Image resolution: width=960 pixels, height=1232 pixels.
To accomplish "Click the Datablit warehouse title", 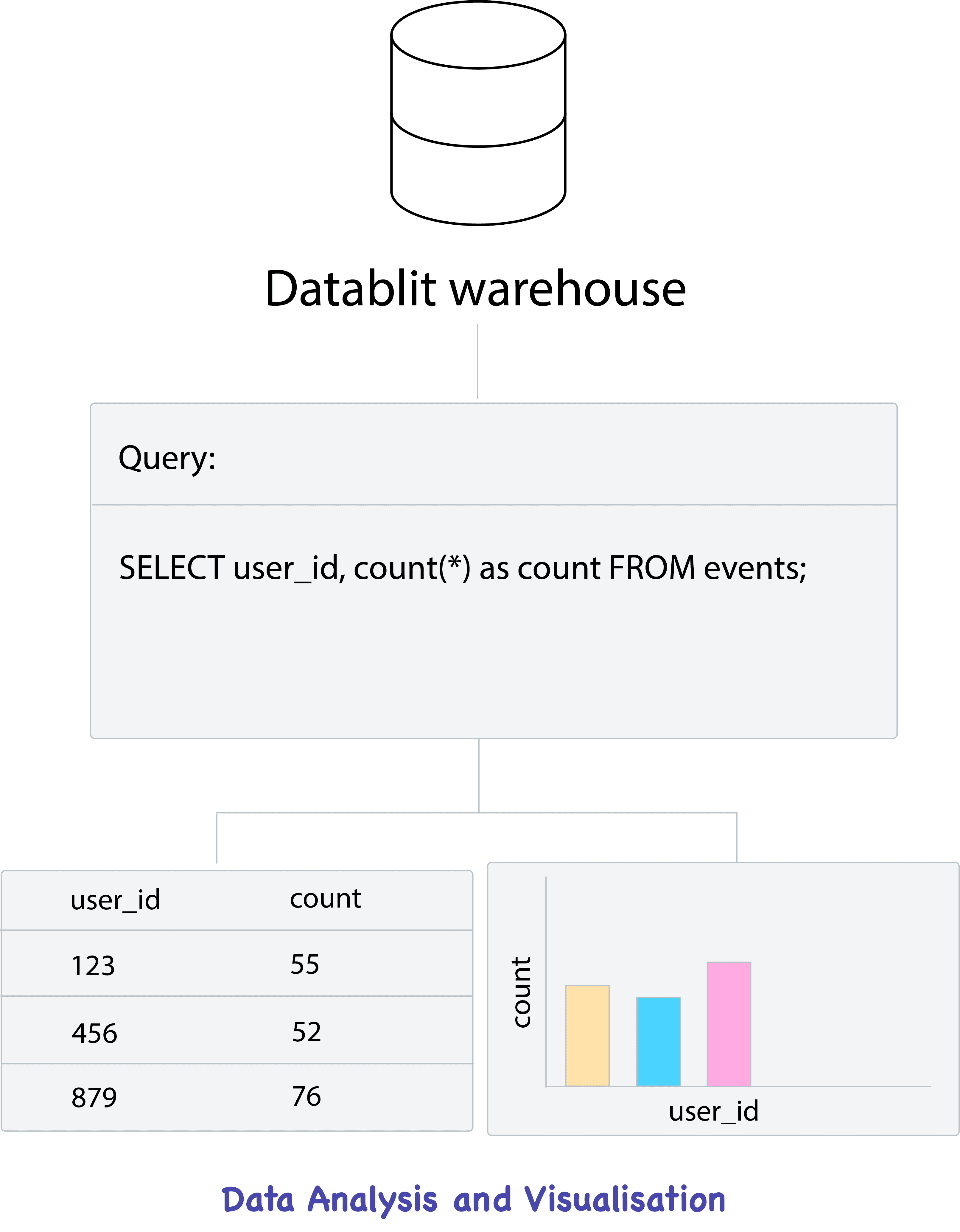I will pyautogui.click(x=475, y=289).
